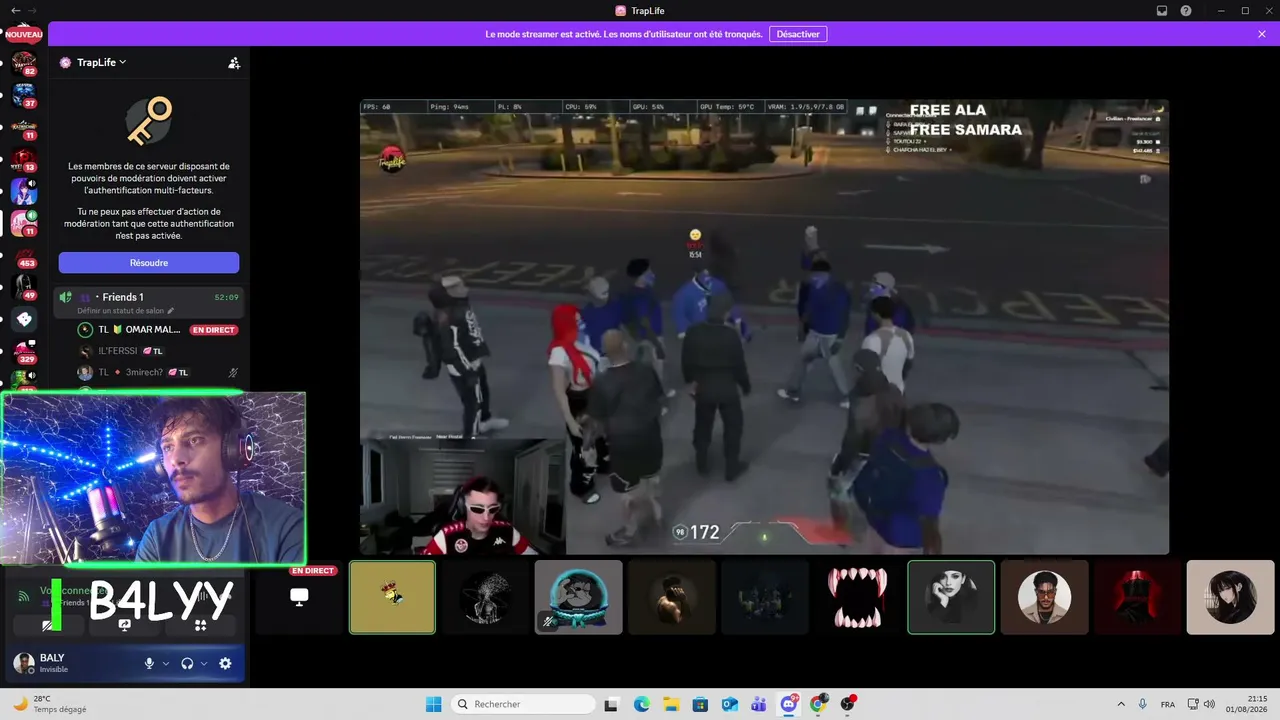Viewport: 1280px width, 720px height.
Task: Select the black-and-white woman portrait participant tile
Action: pos(951,597)
